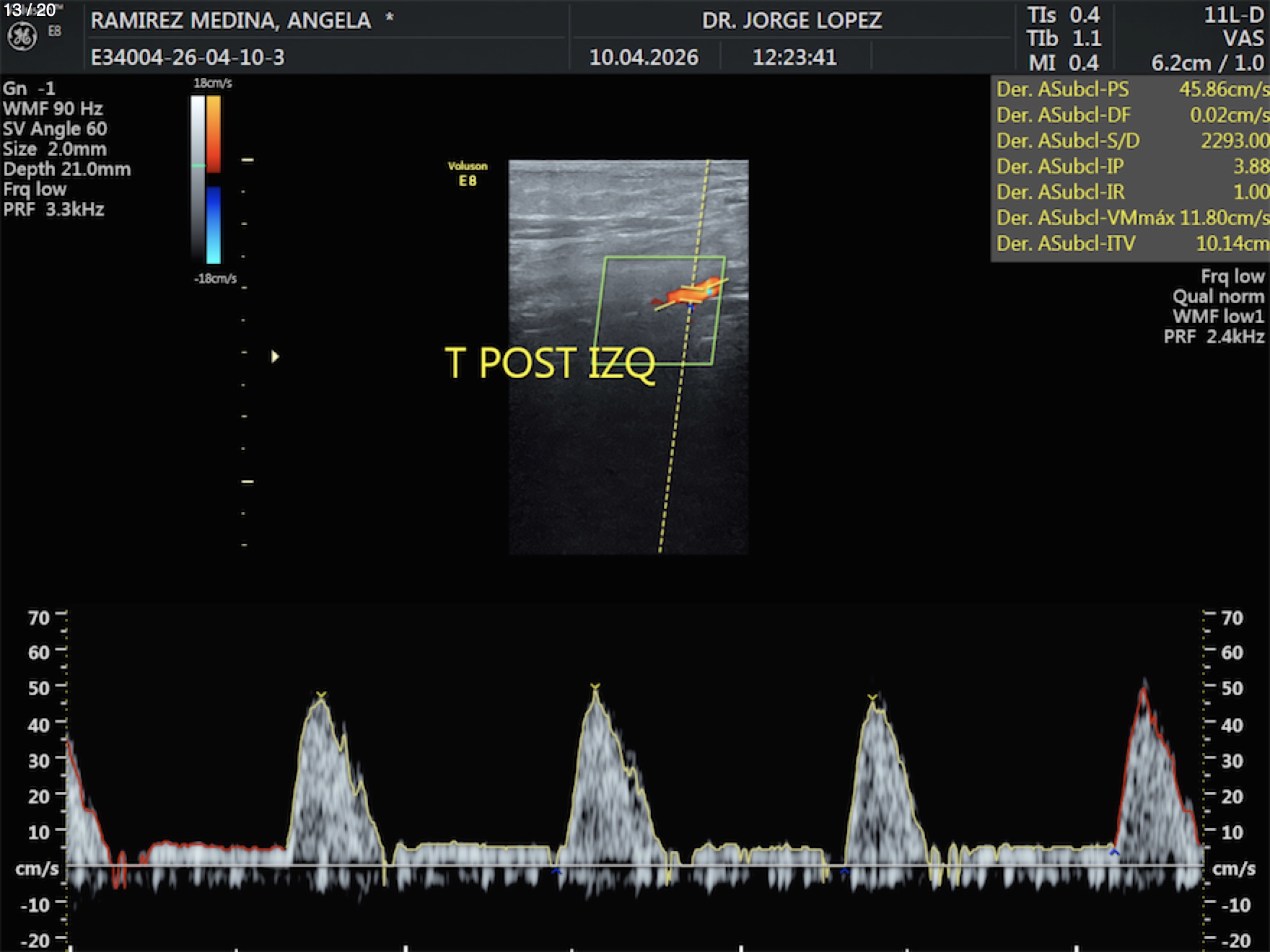1270x952 pixels.
Task: Select the T POST IZQ annotation text
Action: 550,363
